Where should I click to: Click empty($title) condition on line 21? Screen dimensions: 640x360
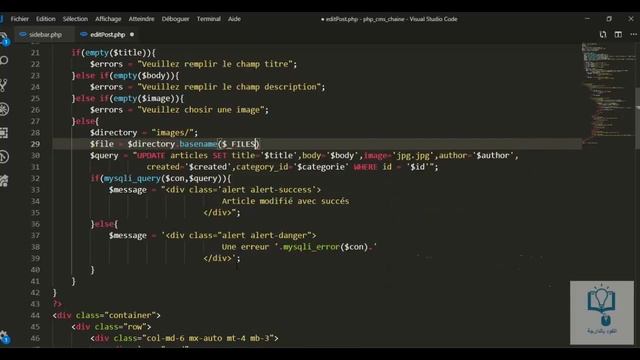pyautogui.click(x=115, y=53)
